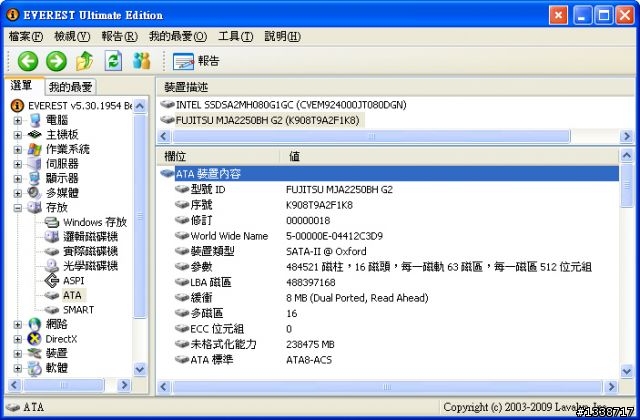Select ASPI in the tree
The width and height of the screenshot is (640, 420).
coord(73,281)
